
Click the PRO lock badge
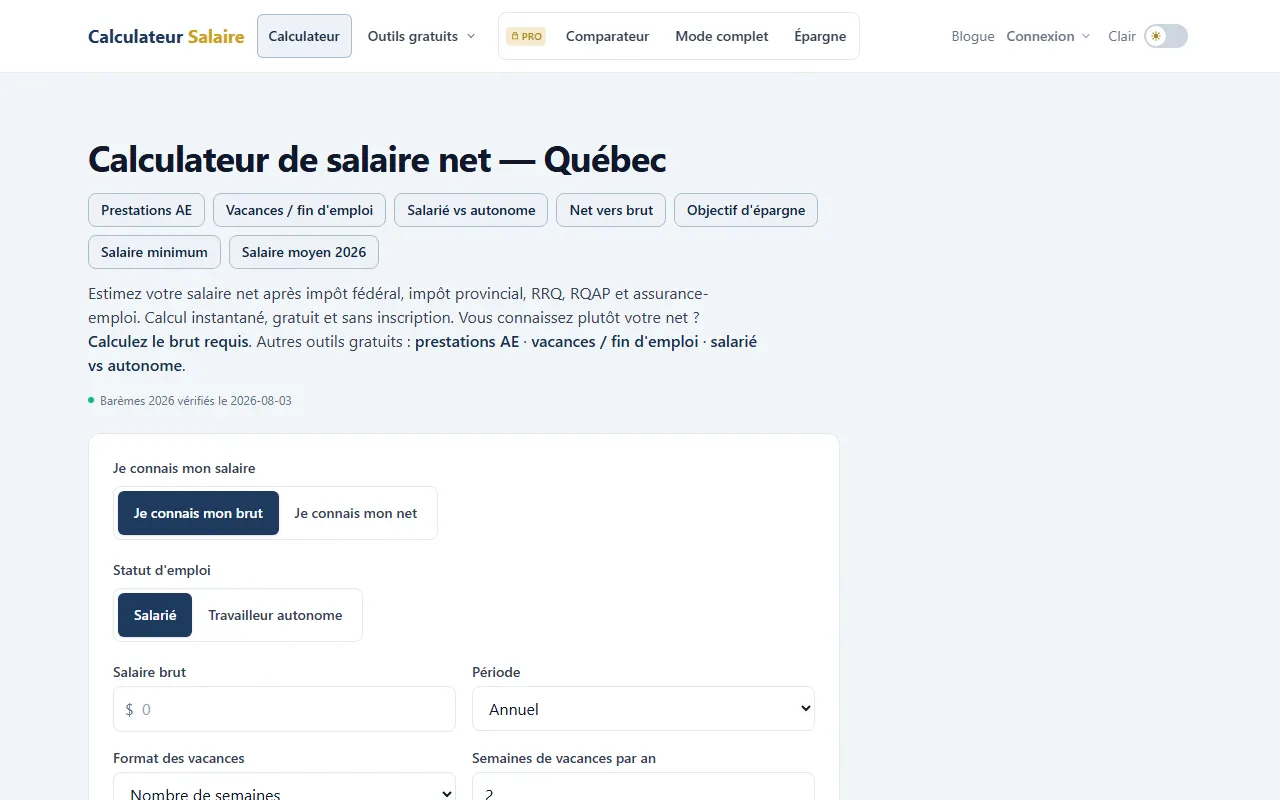(526, 36)
